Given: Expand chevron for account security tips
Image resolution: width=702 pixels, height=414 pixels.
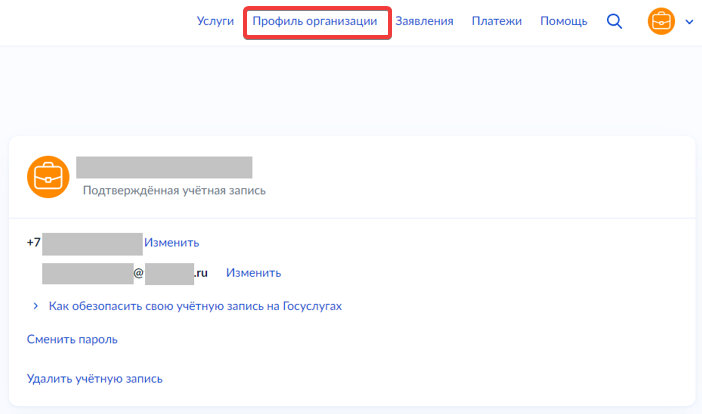Looking at the screenshot, I should [x=35, y=306].
